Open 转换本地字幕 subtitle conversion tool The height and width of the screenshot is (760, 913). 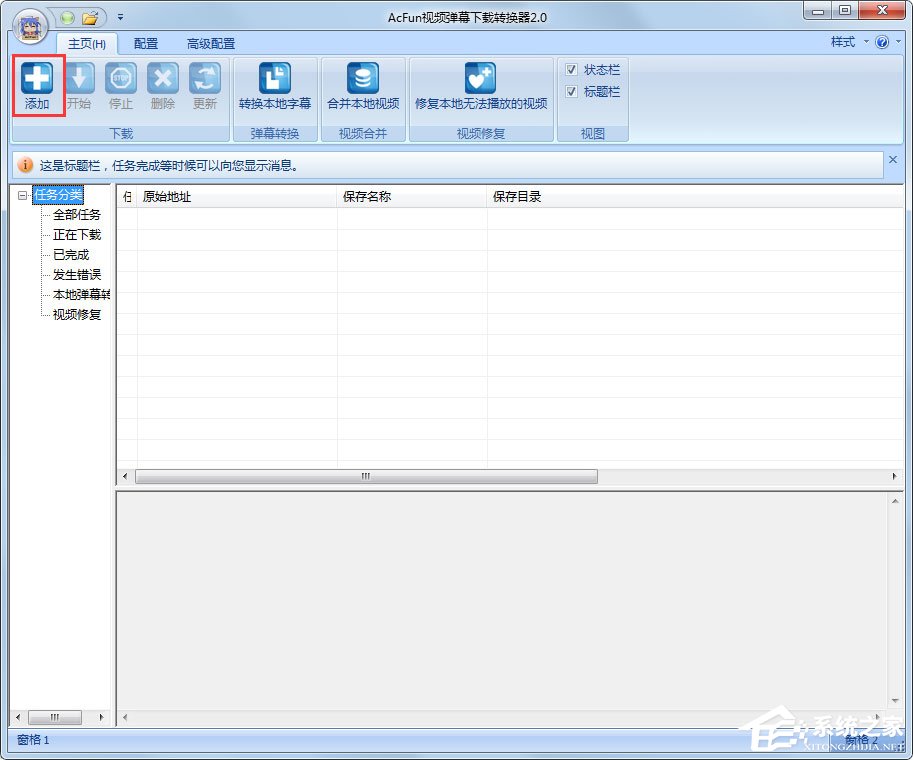tap(275, 86)
